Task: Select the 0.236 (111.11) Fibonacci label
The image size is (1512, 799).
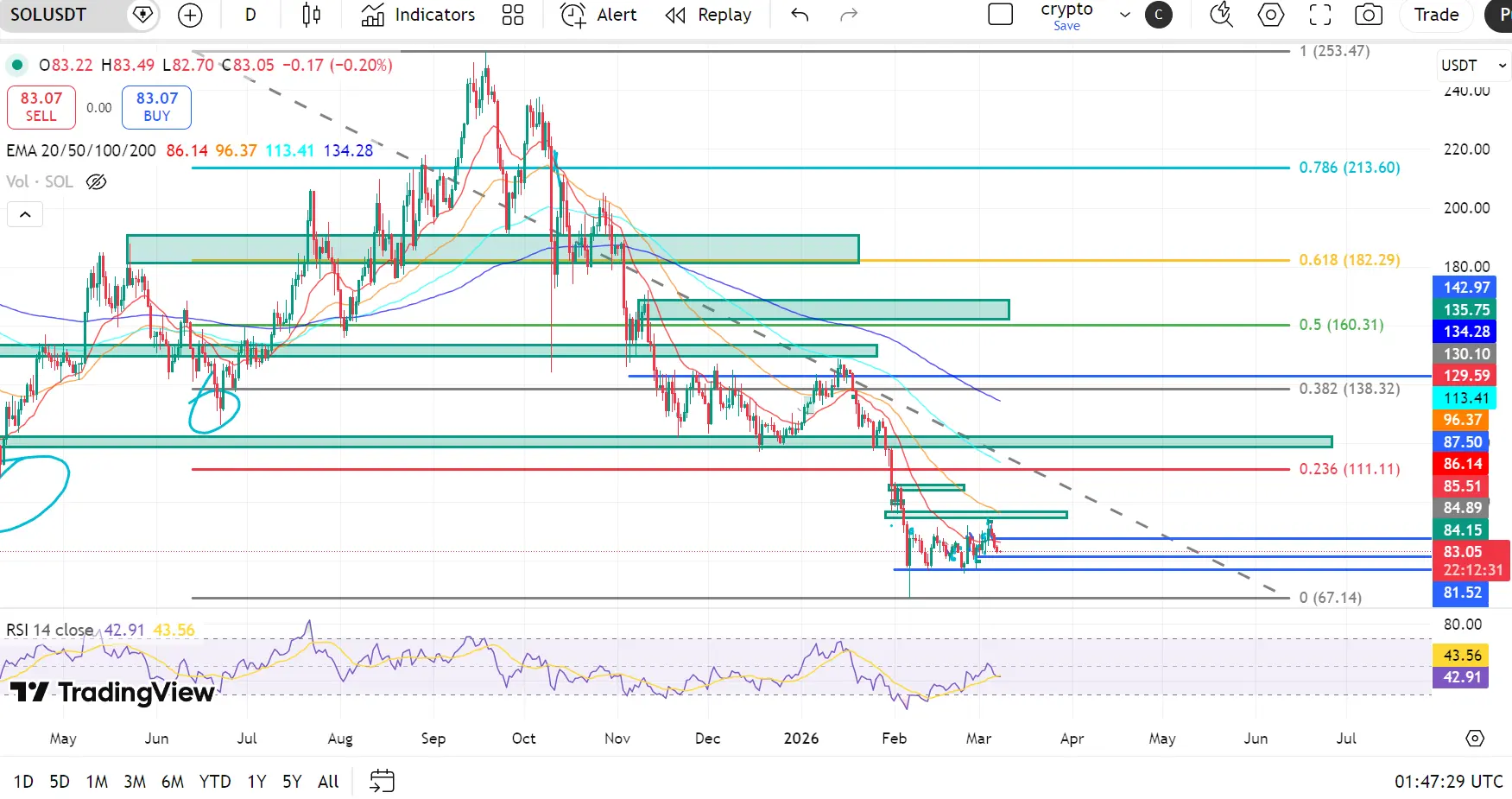Action: 1350,469
